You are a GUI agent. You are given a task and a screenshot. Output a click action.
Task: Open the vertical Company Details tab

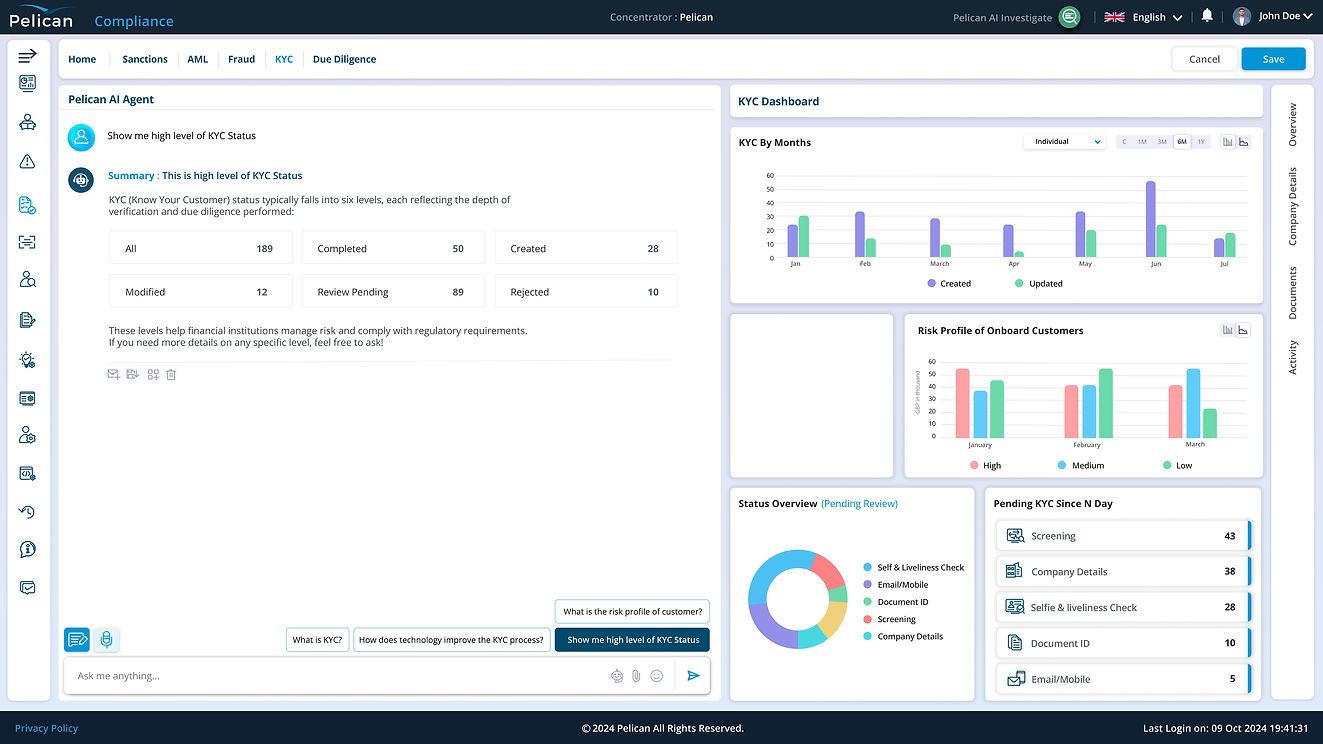1292,207
